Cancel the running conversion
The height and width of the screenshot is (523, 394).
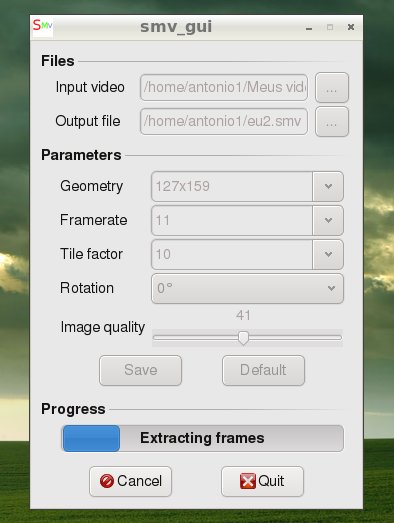pos(130,481)
